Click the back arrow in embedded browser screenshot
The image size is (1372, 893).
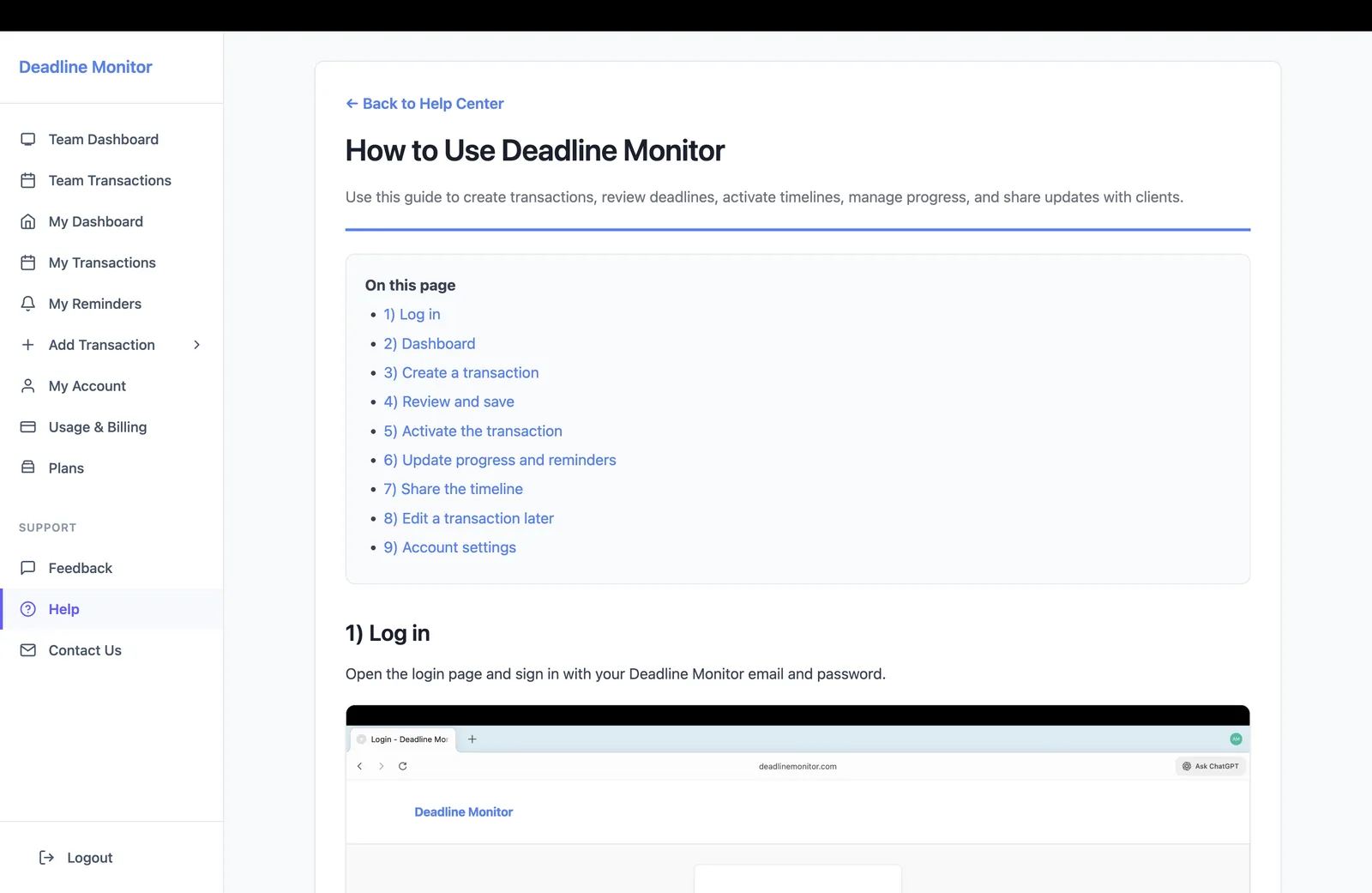[360, 766]
